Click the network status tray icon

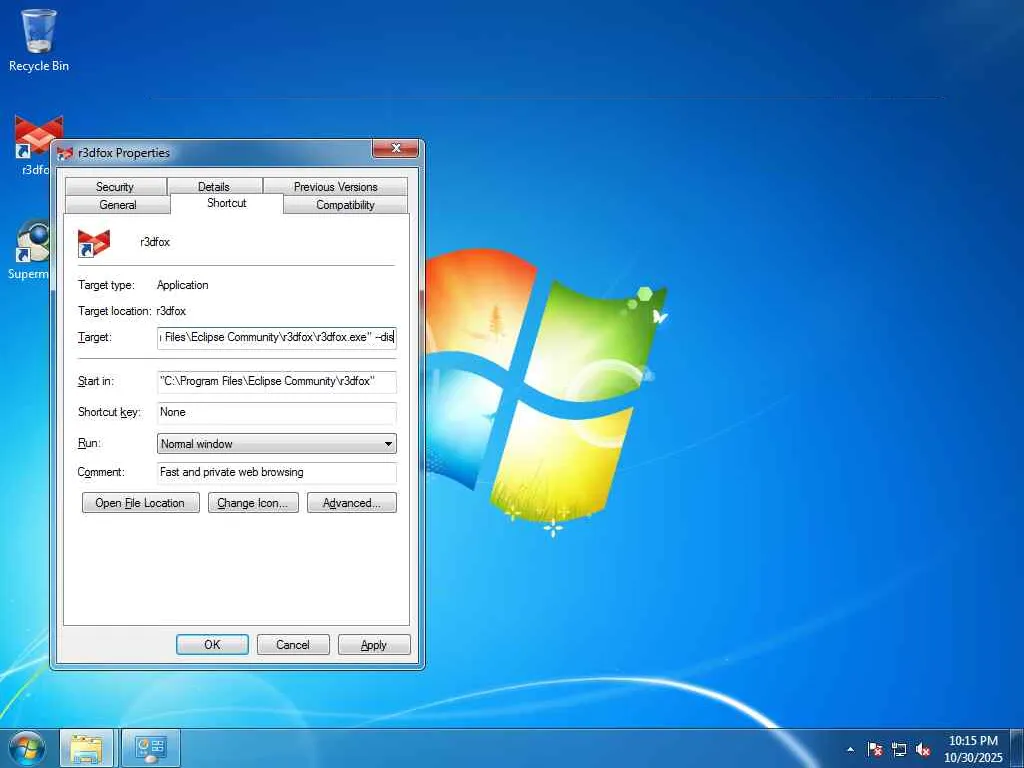[x=899, y=750]
